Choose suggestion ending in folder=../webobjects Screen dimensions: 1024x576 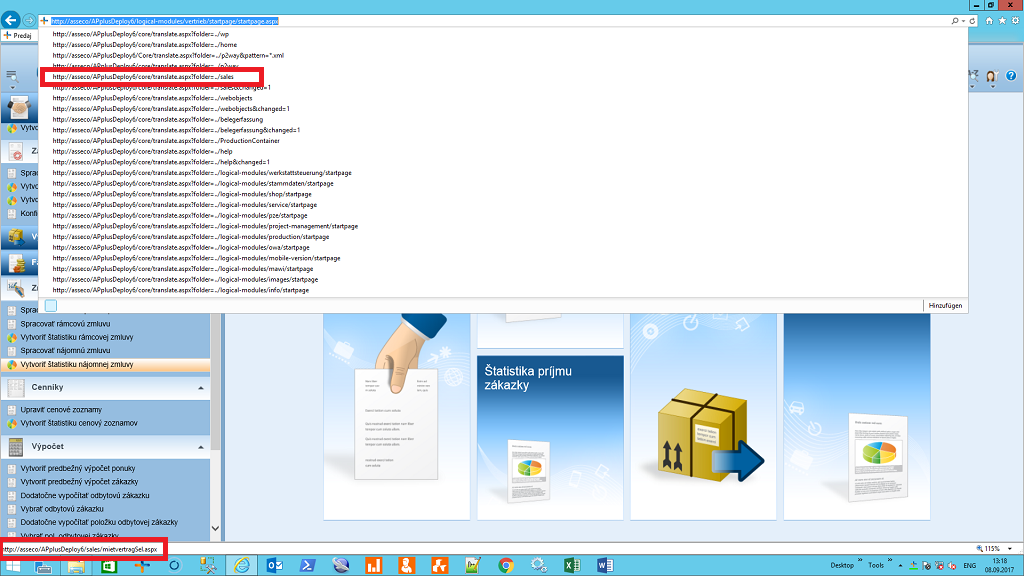coord(152,98)
